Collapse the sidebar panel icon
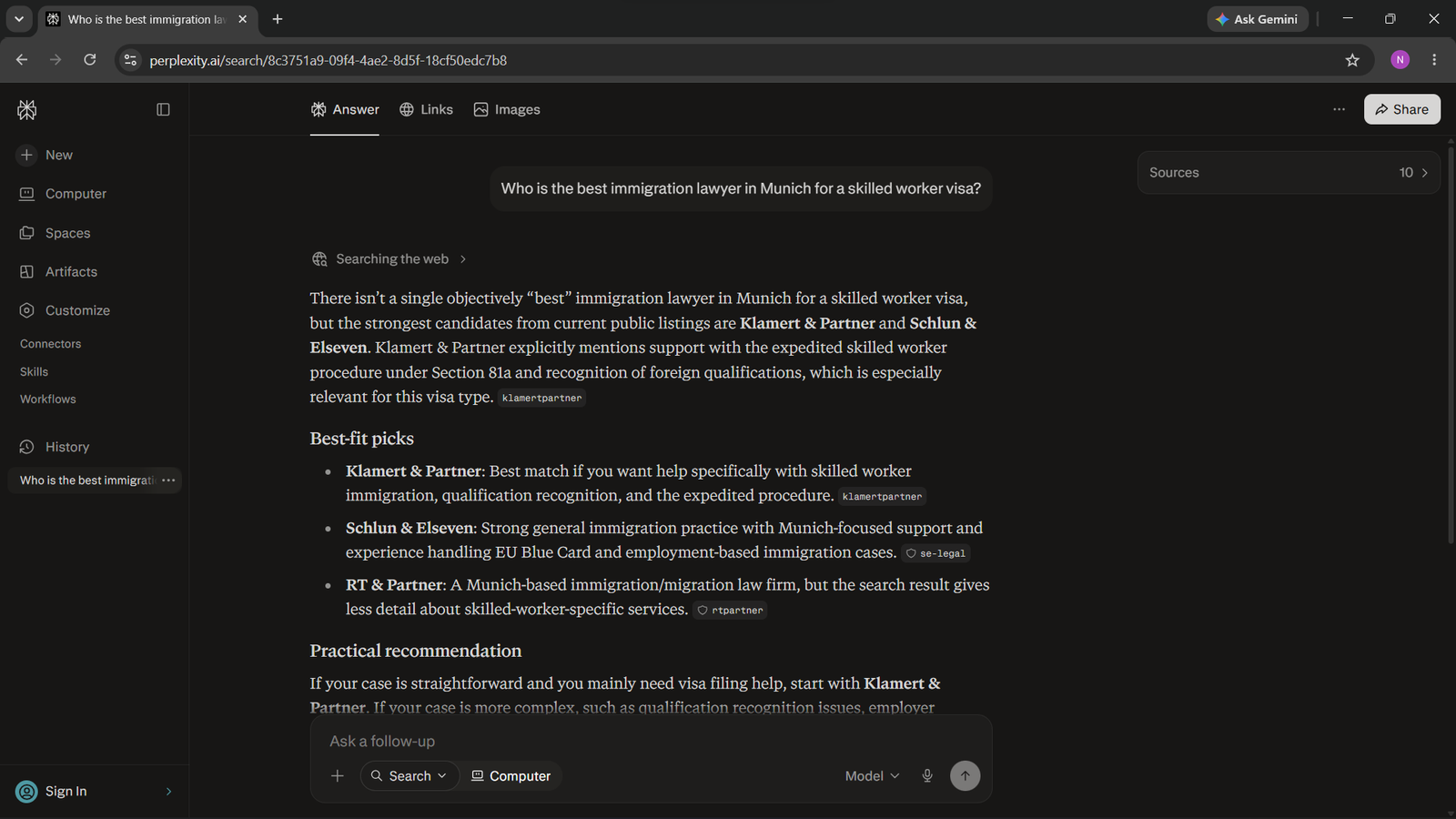The width and height of the screenshot is (1456, 819). click(163, 109)
